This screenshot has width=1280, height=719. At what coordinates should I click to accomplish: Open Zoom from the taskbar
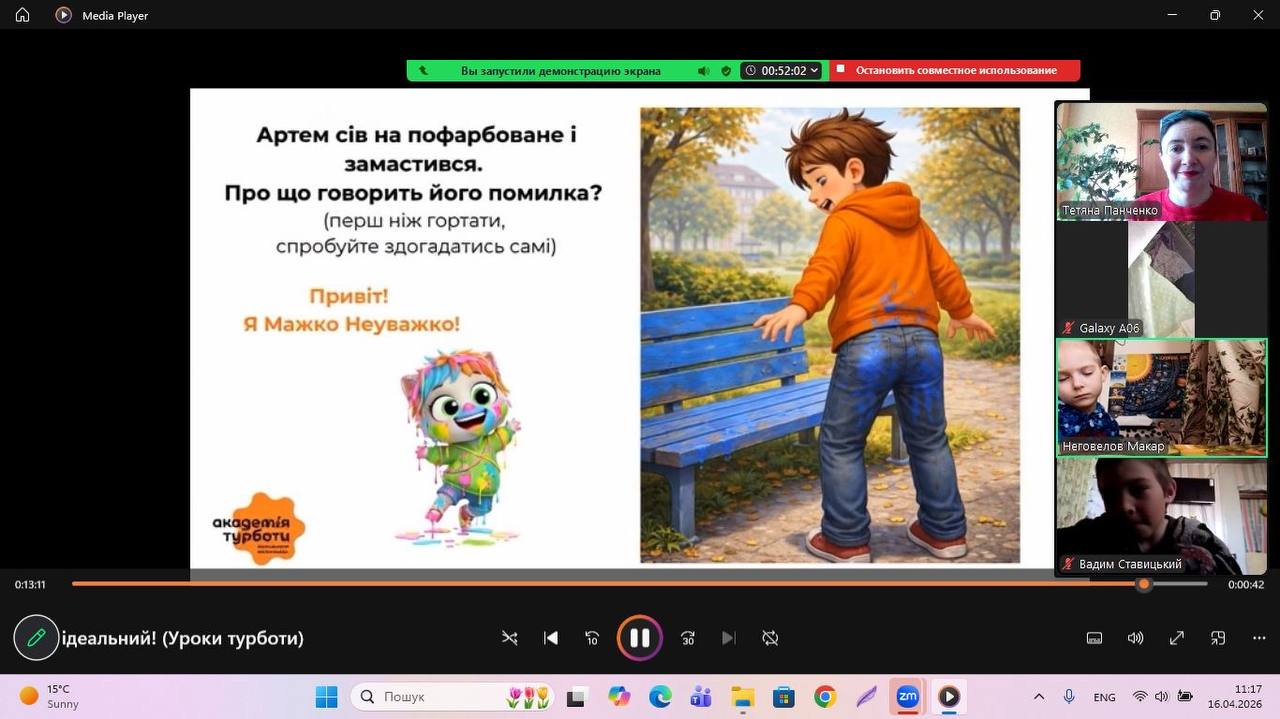(907, 697)
